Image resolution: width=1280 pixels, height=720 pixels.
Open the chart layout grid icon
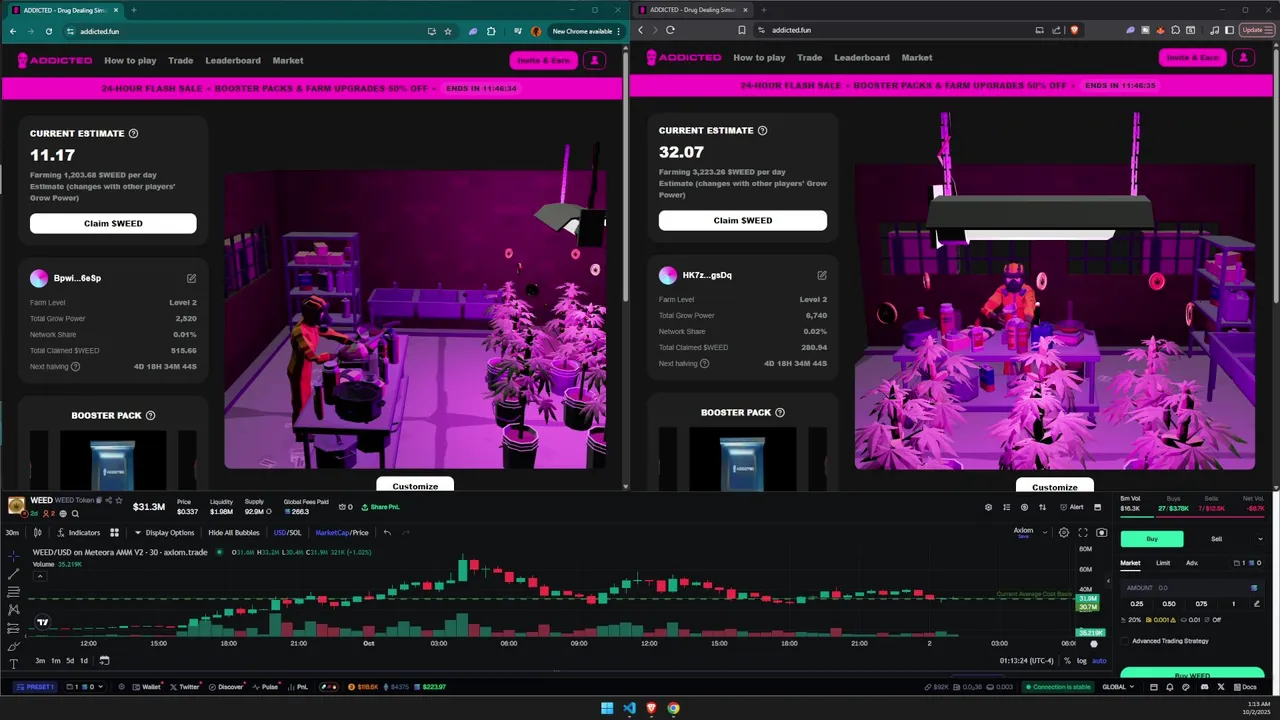point(114,533)
